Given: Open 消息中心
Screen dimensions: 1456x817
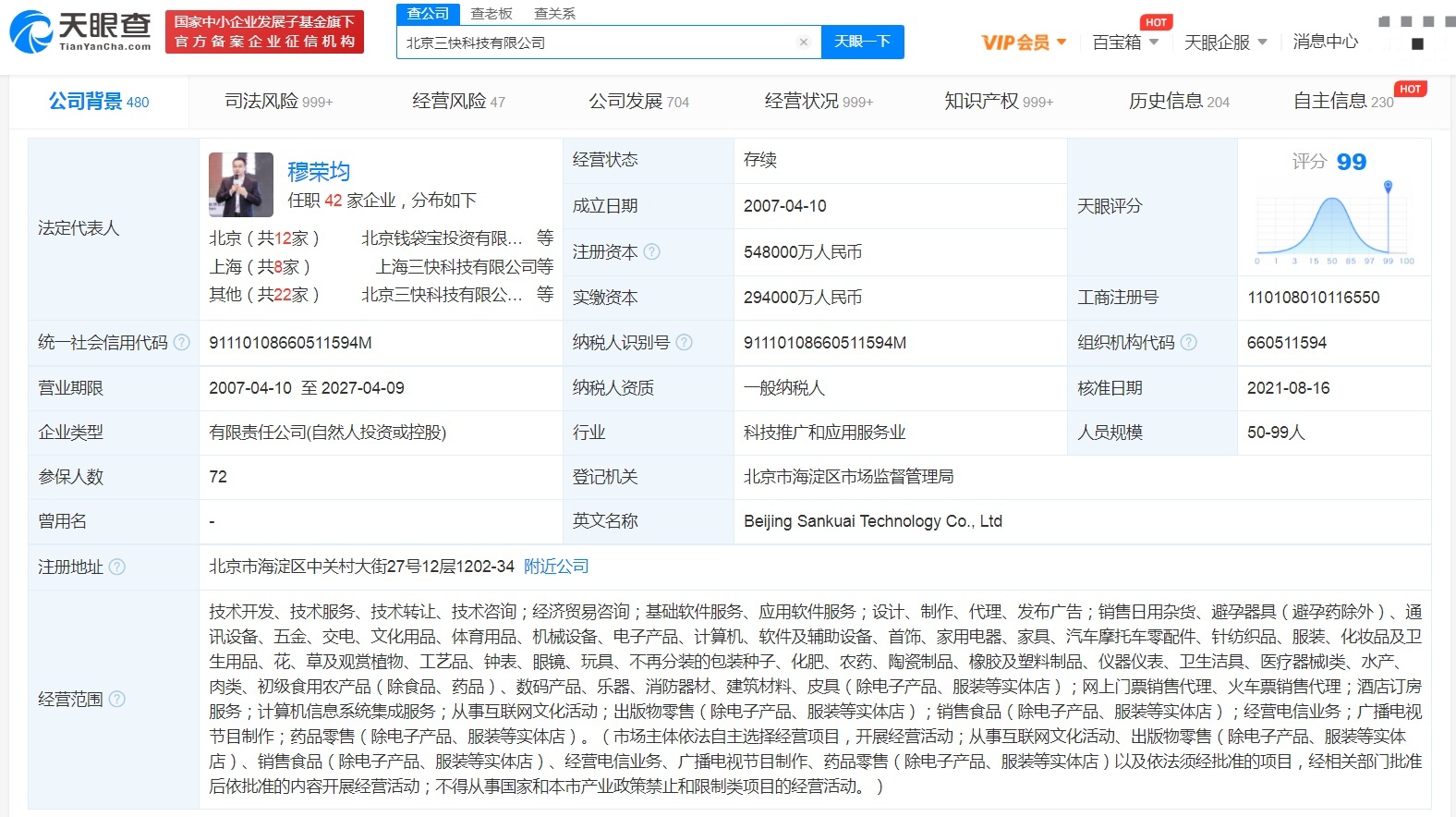Looking at the screenshot, I should 1325,42.
